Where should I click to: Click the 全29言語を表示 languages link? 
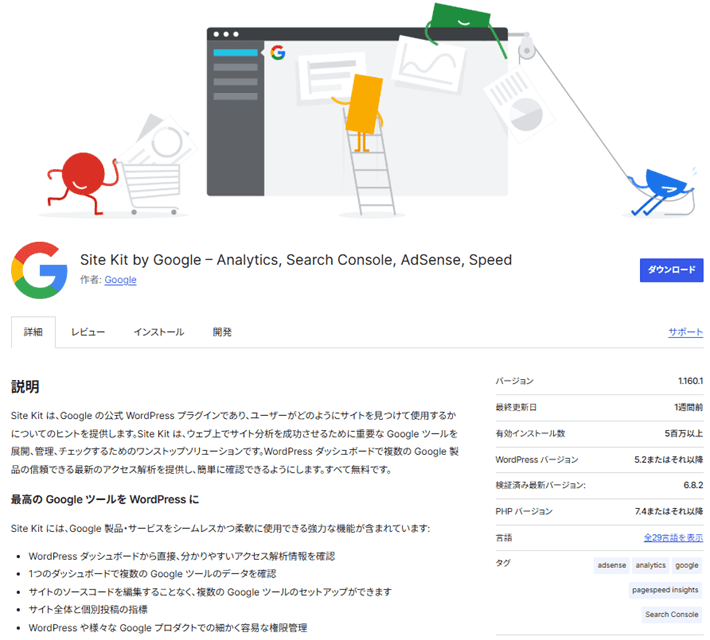673,538
